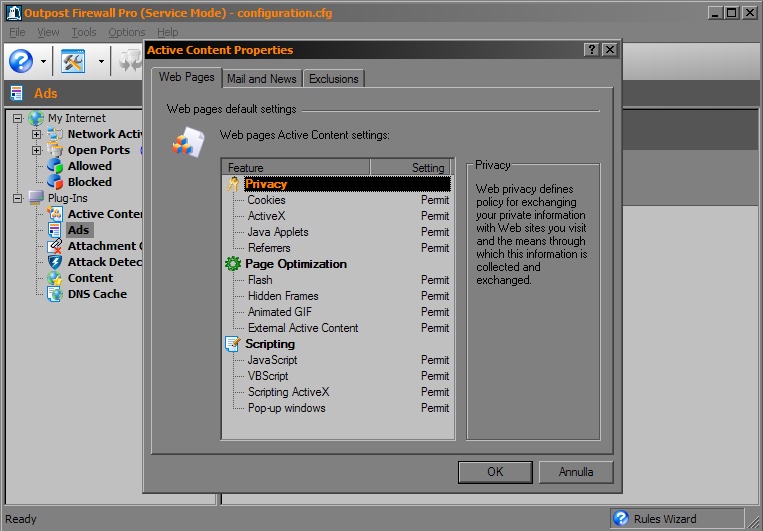This screenshot has width=763, height=531.
Task: Select DNS Cache in the tree
Action: (x=97, y=294)
